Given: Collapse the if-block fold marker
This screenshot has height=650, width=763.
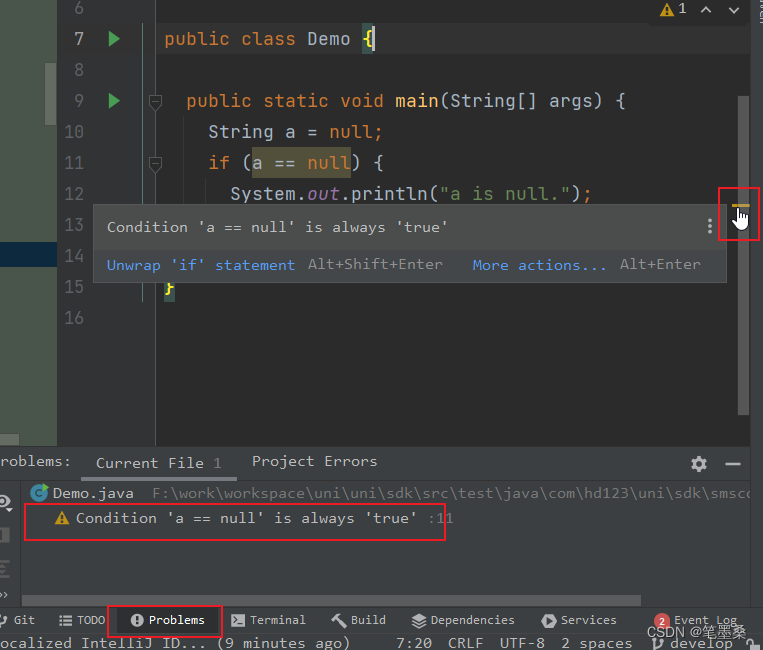Looking at the screenshot, I should [155, 164].
